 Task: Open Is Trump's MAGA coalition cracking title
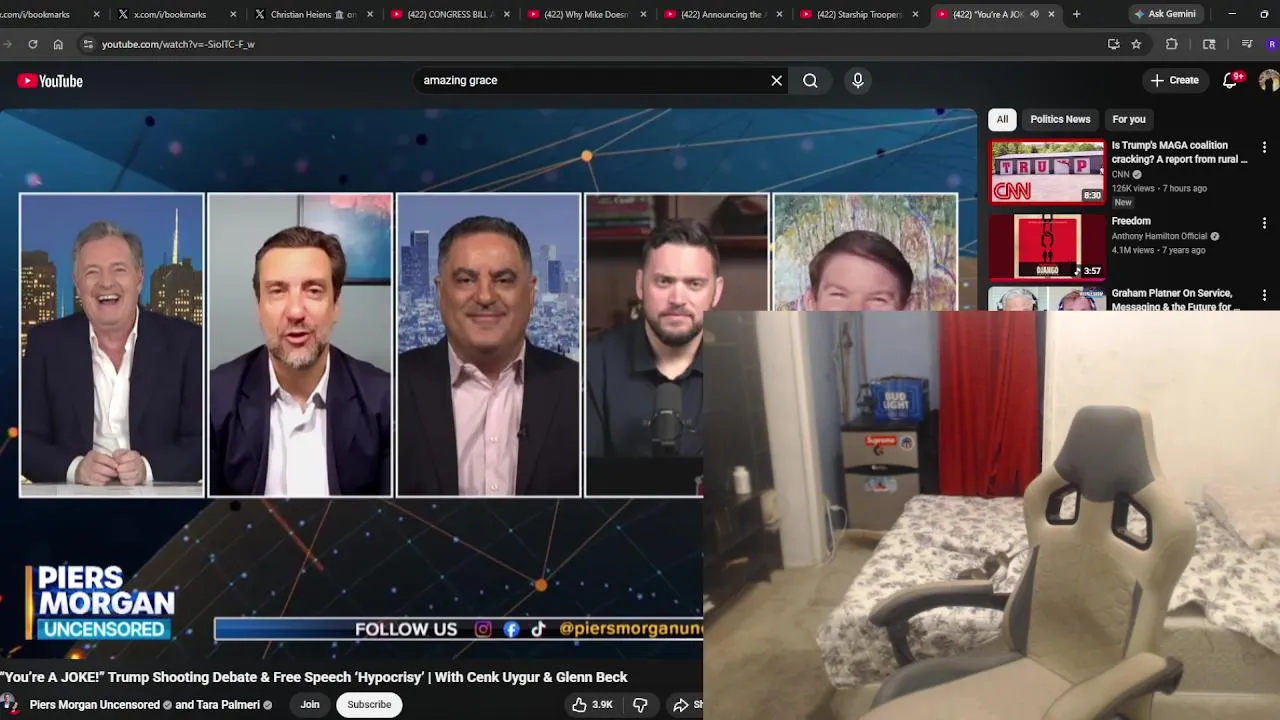click(1179, 152)
